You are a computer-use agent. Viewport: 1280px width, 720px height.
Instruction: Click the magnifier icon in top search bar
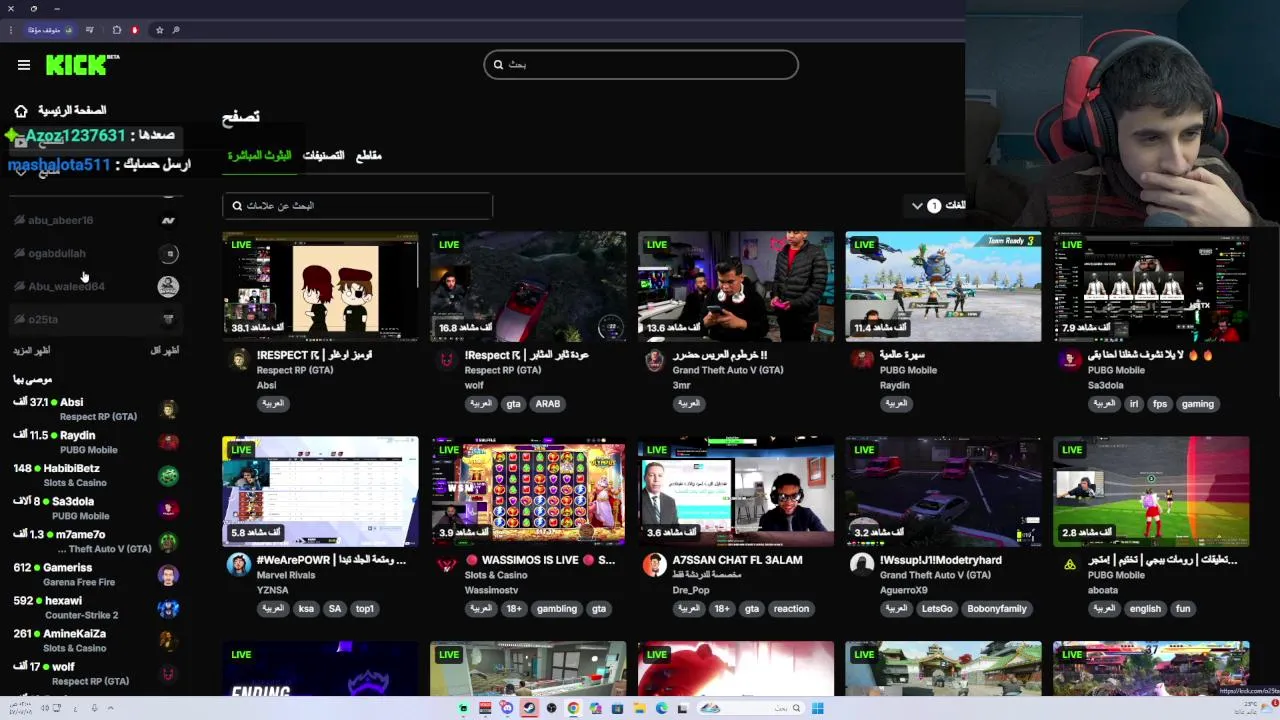(x=498, y=65)
